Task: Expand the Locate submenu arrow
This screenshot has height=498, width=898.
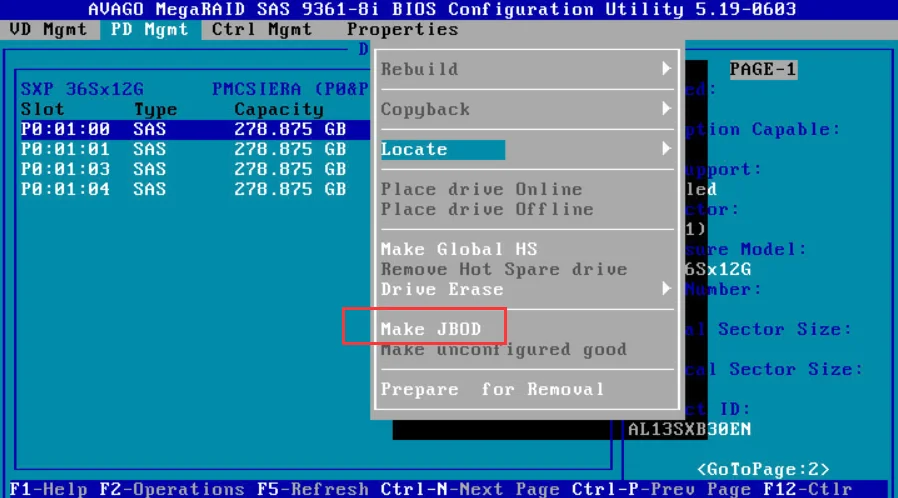Action: point(666,149)
